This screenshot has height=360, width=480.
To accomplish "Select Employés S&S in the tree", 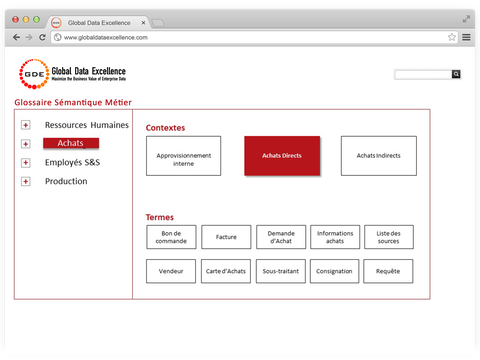I will [x=72, y=162].
